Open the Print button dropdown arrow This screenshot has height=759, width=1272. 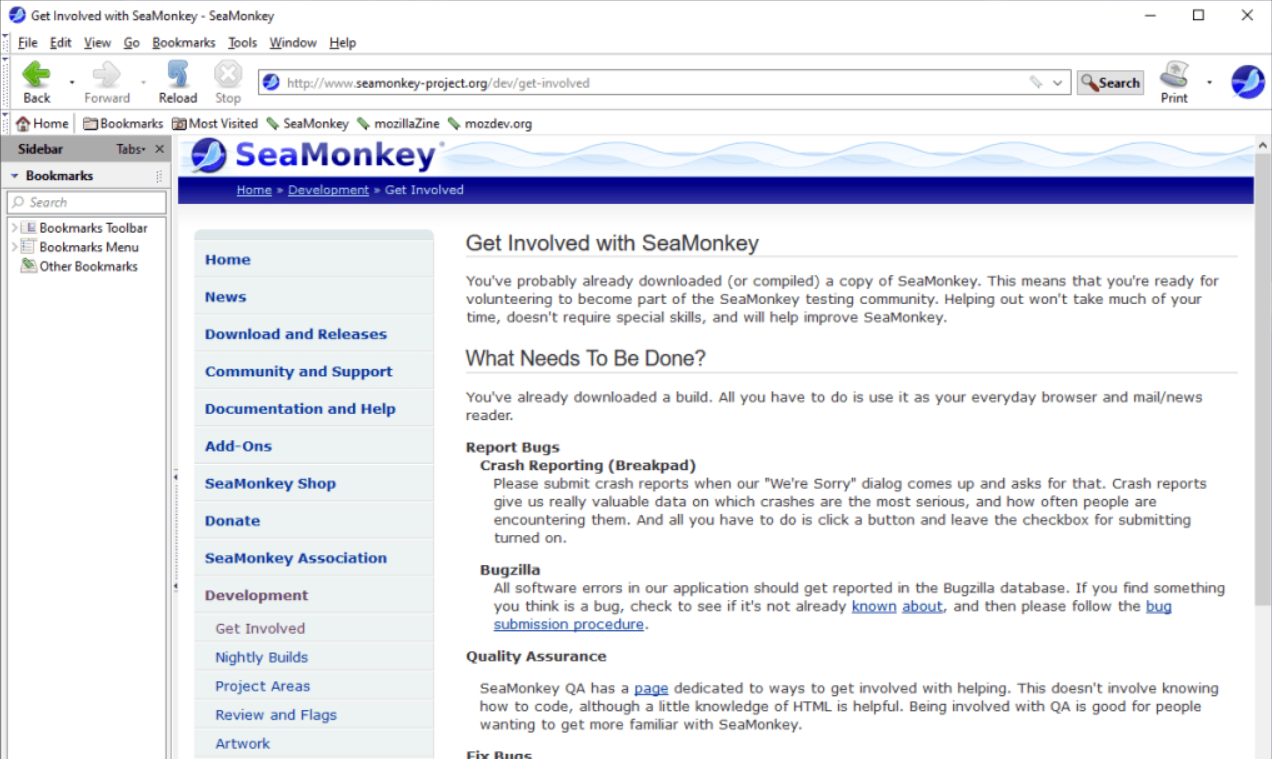pos(1209,82)
